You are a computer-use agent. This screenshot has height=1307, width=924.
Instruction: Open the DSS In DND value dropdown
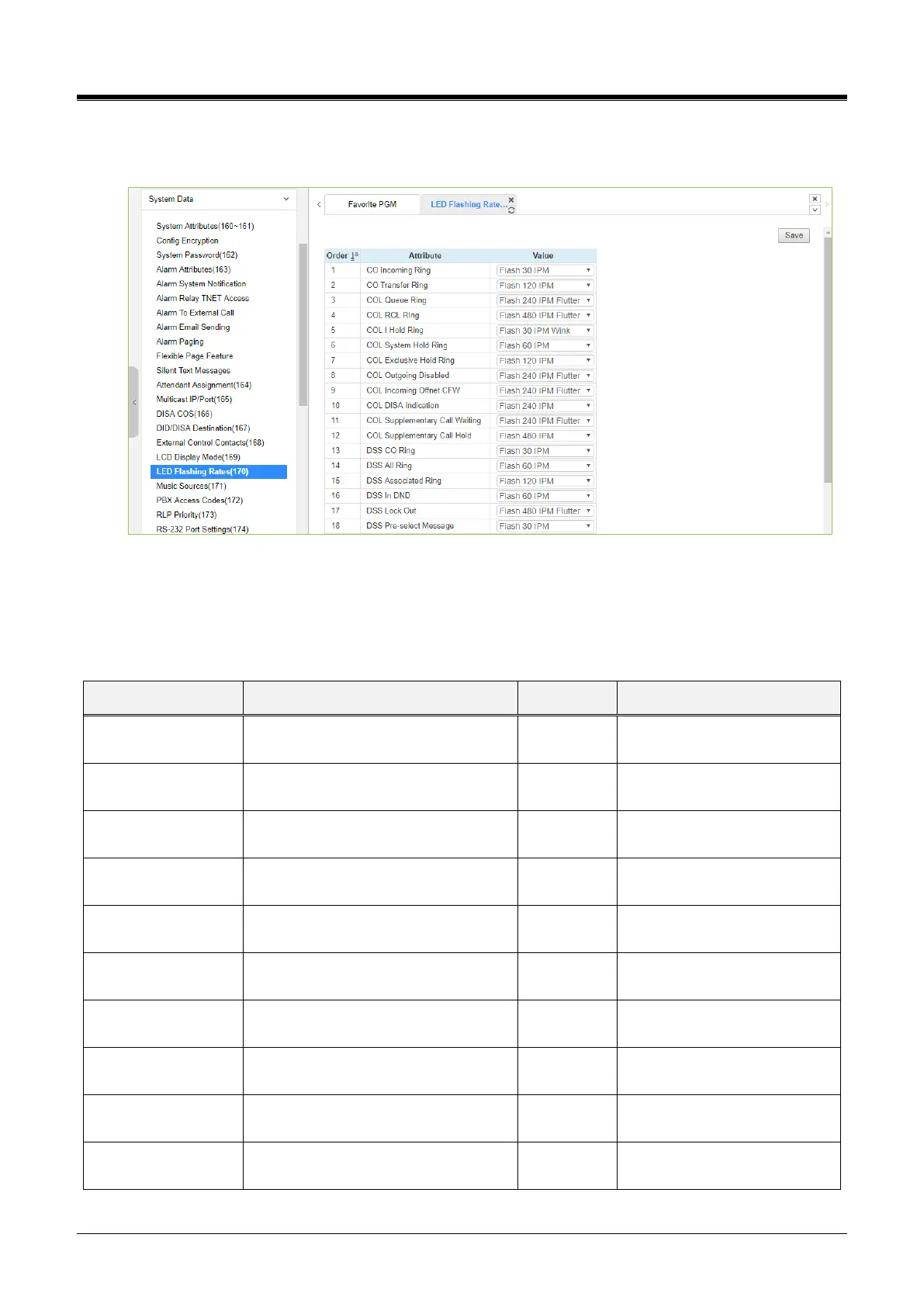coord(545,496)
